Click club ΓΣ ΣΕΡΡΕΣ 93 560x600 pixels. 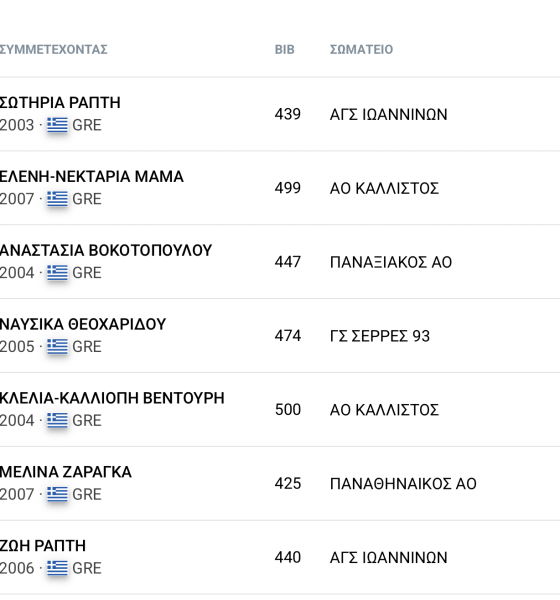click(380, 336)
